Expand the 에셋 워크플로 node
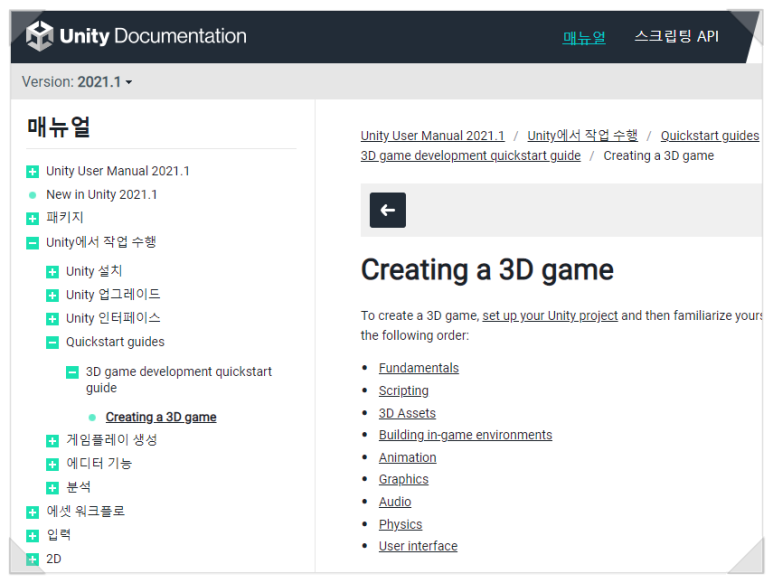 (33, 512)
